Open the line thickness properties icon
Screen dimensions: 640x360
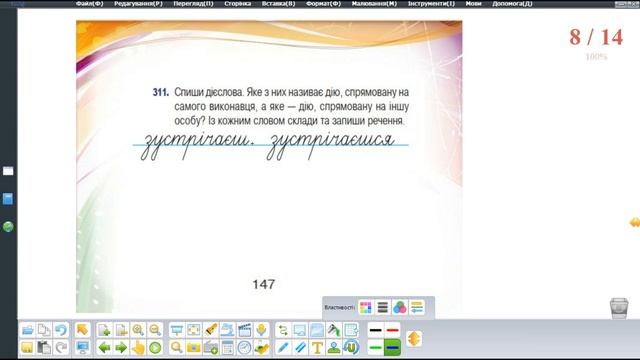tap(383, 307)
